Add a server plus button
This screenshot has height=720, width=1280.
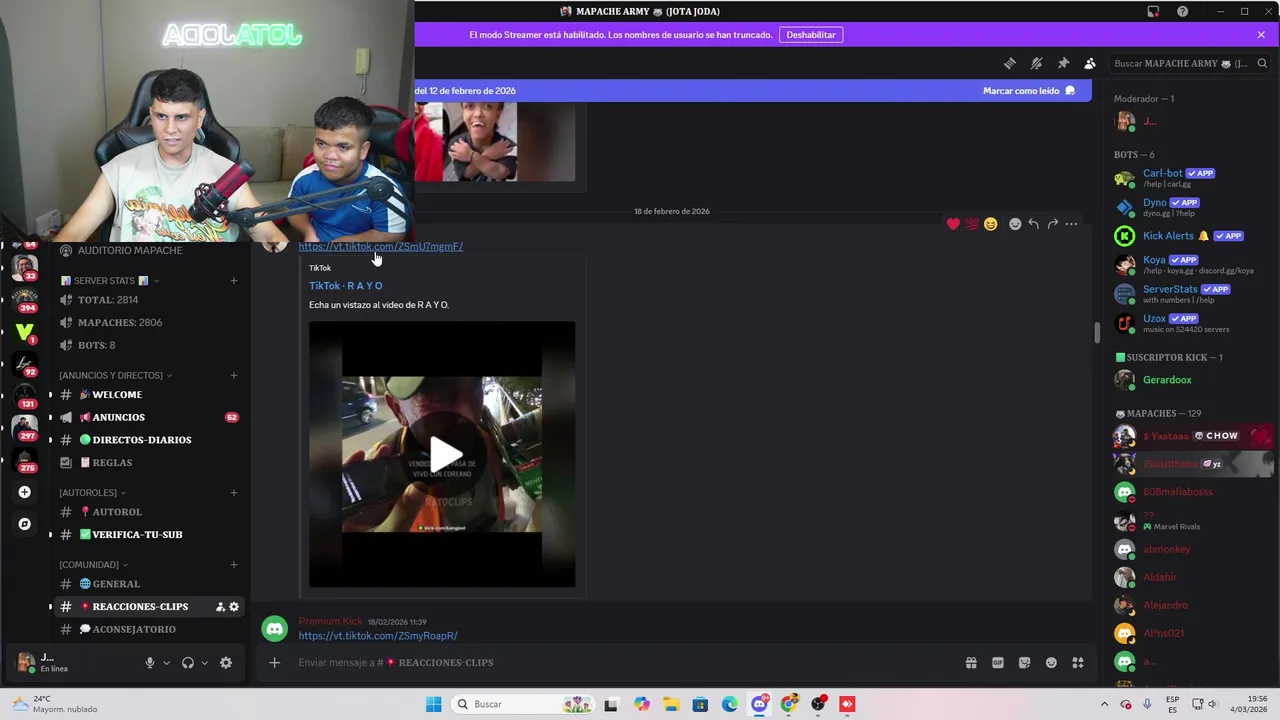[x=25, y=492]
